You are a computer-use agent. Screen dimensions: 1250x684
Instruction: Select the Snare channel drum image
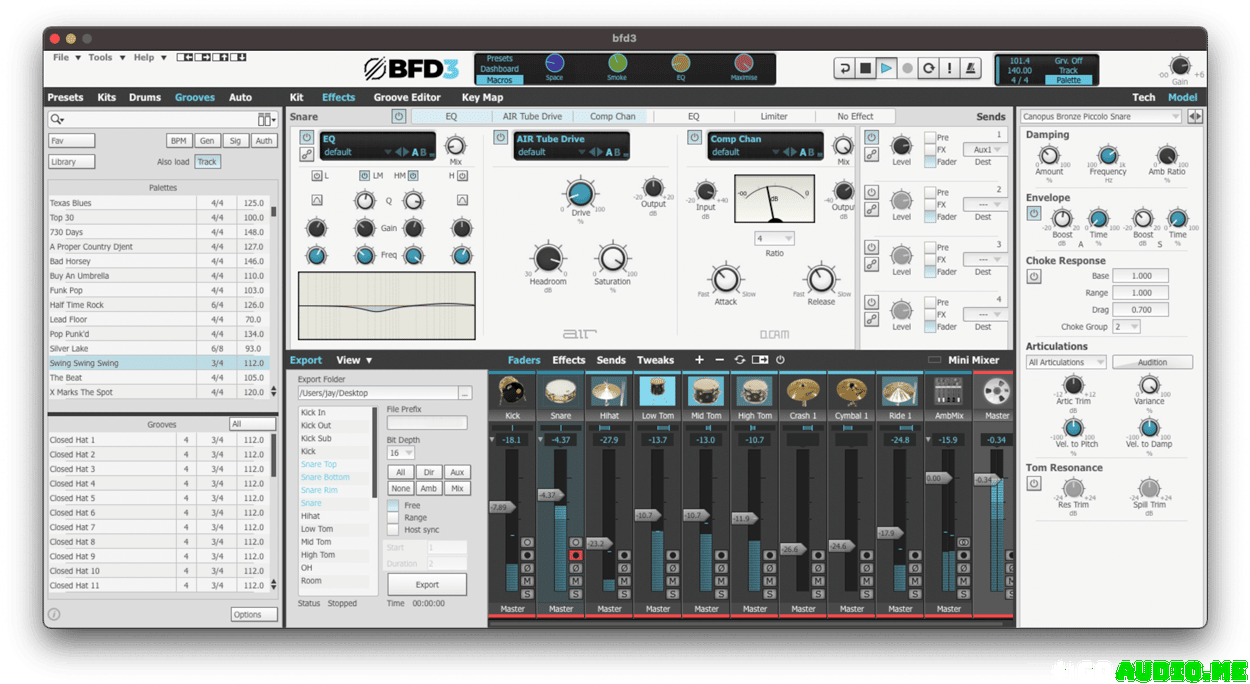[561, 391]
